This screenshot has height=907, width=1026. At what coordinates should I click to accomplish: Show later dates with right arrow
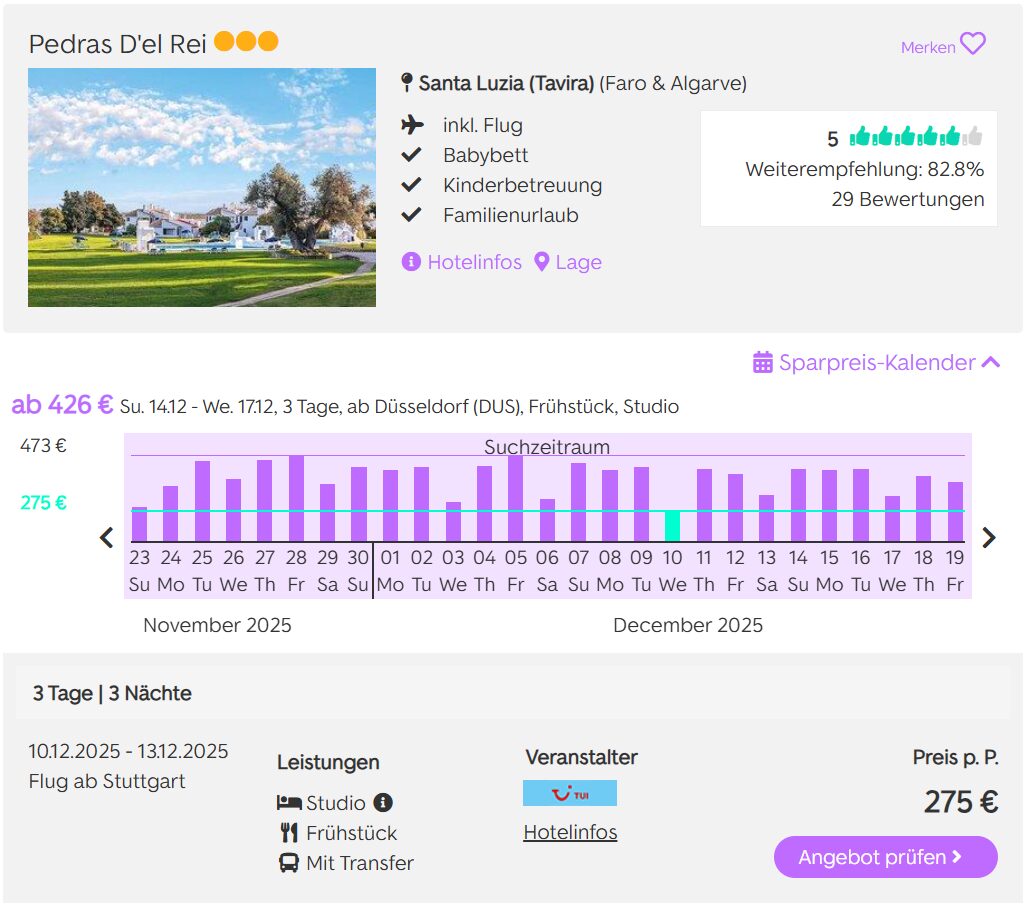pos(989,537)
